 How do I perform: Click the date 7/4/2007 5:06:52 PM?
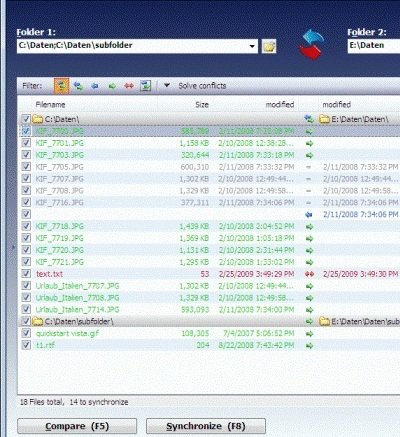tap(259, 333)
